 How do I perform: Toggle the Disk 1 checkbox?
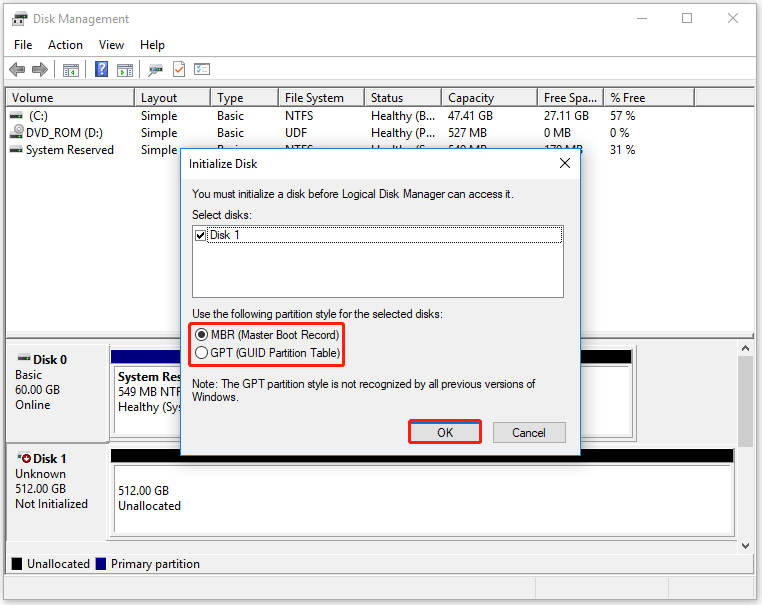200,236
